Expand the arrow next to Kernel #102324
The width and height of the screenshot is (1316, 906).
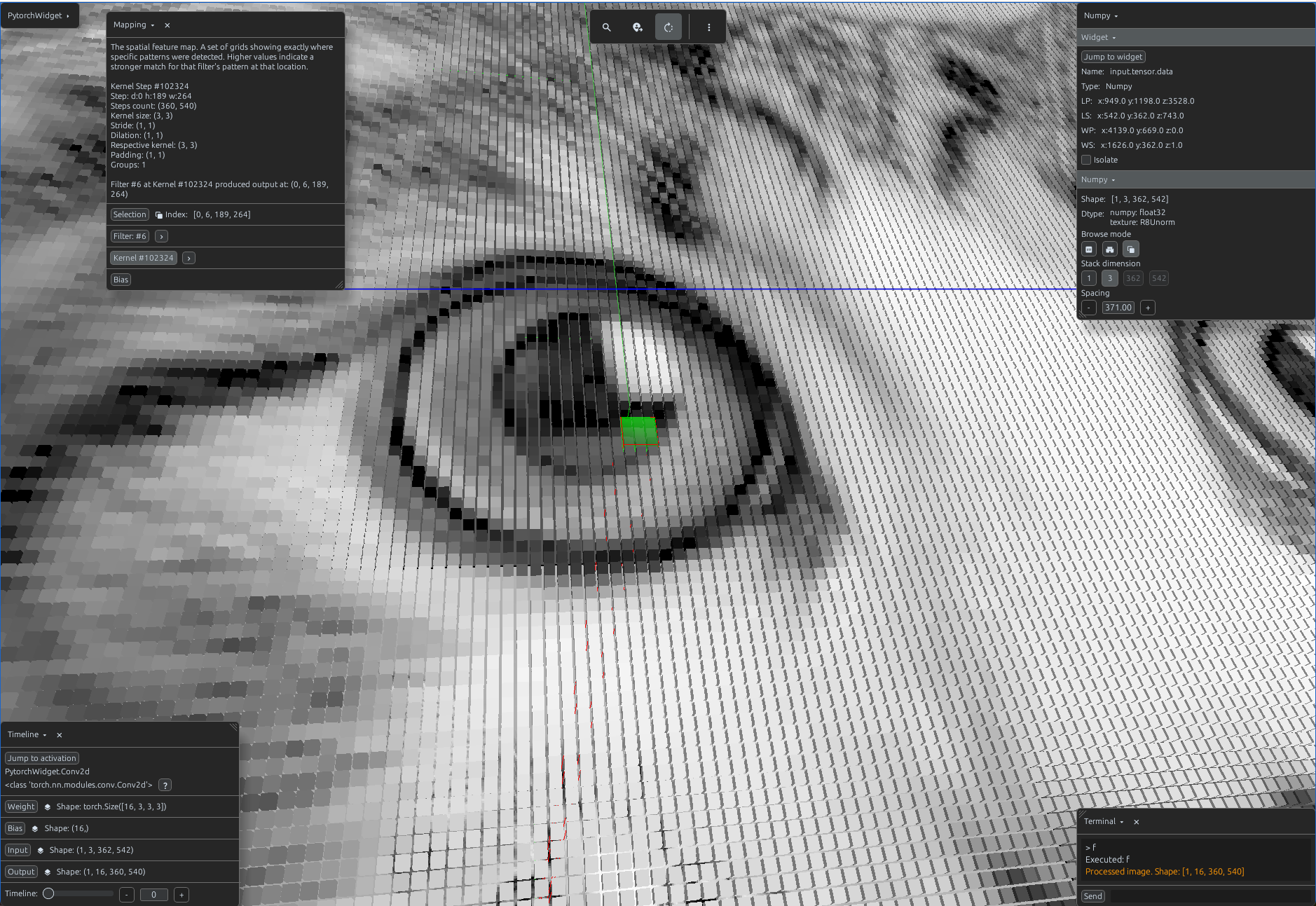[x=189, y=259]
